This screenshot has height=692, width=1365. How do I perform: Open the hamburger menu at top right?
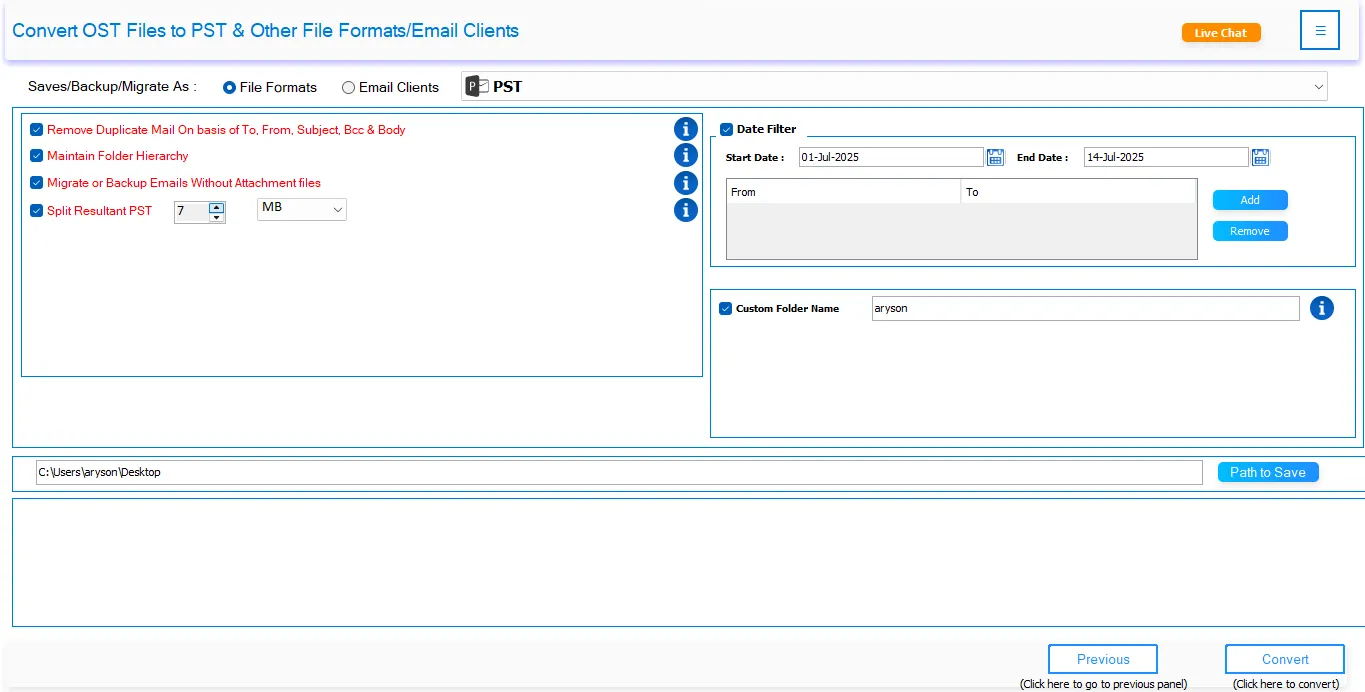click(1319, 30)
